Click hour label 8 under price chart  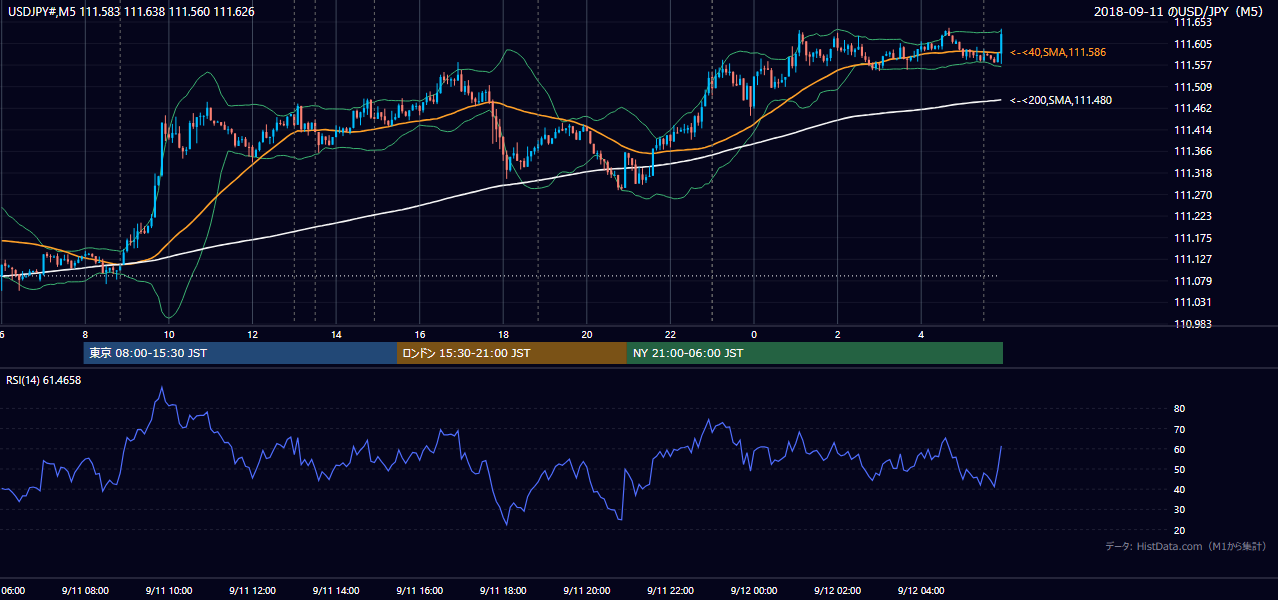tap(86, 335)
